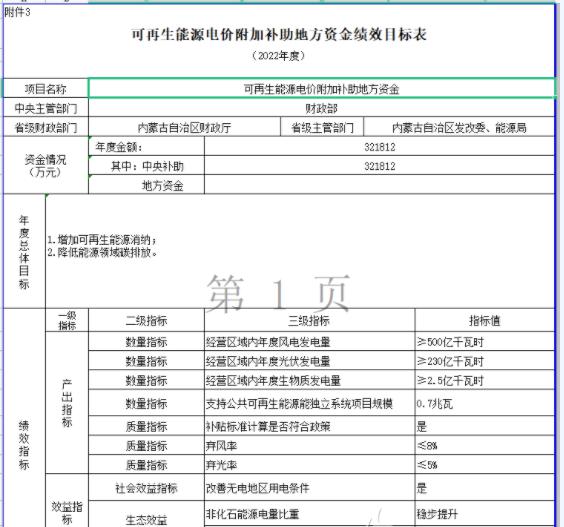564x527 pixels.
Task: Select the 支持公共可再生能源独立系统项目规模 cell
Action: tap(309, 403)
